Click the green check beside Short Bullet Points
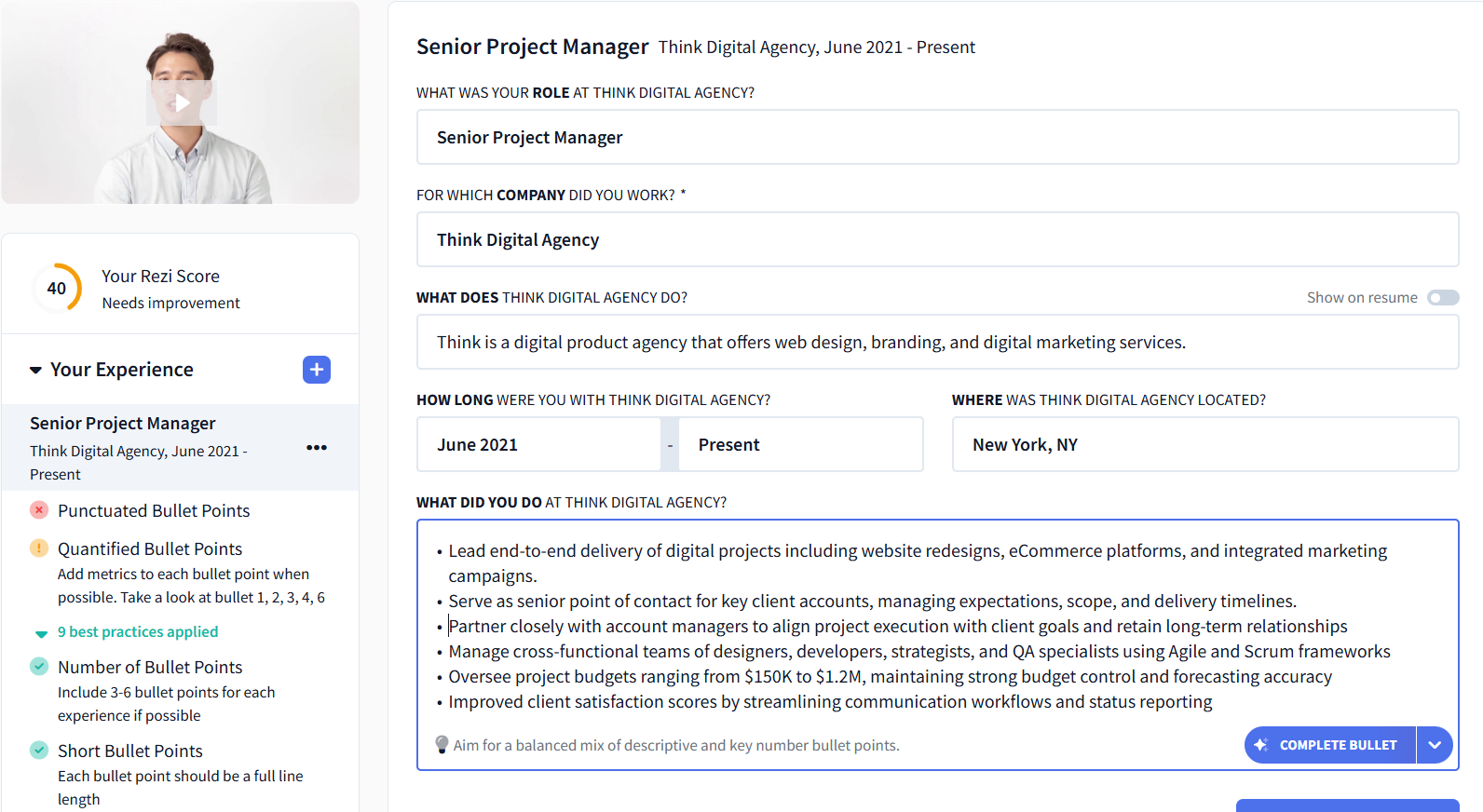 click(38, 751)
